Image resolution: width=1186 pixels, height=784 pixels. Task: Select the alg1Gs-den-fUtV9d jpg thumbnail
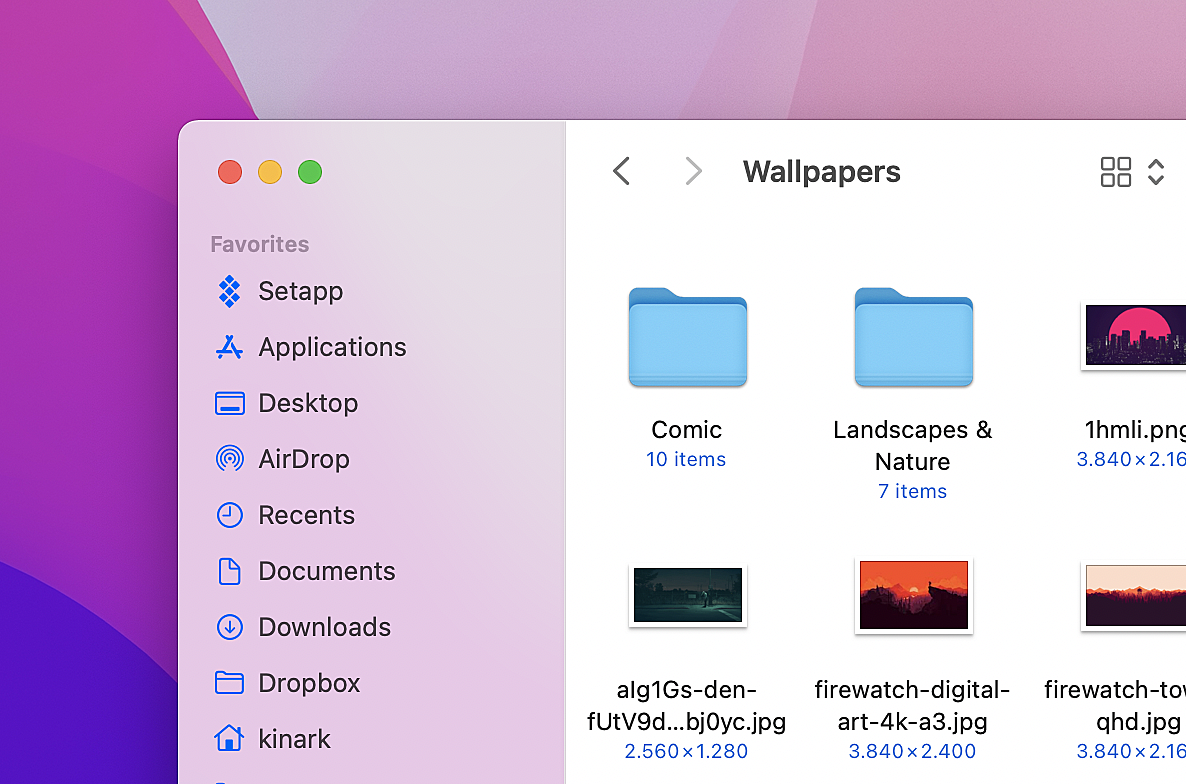coord(688,595)
